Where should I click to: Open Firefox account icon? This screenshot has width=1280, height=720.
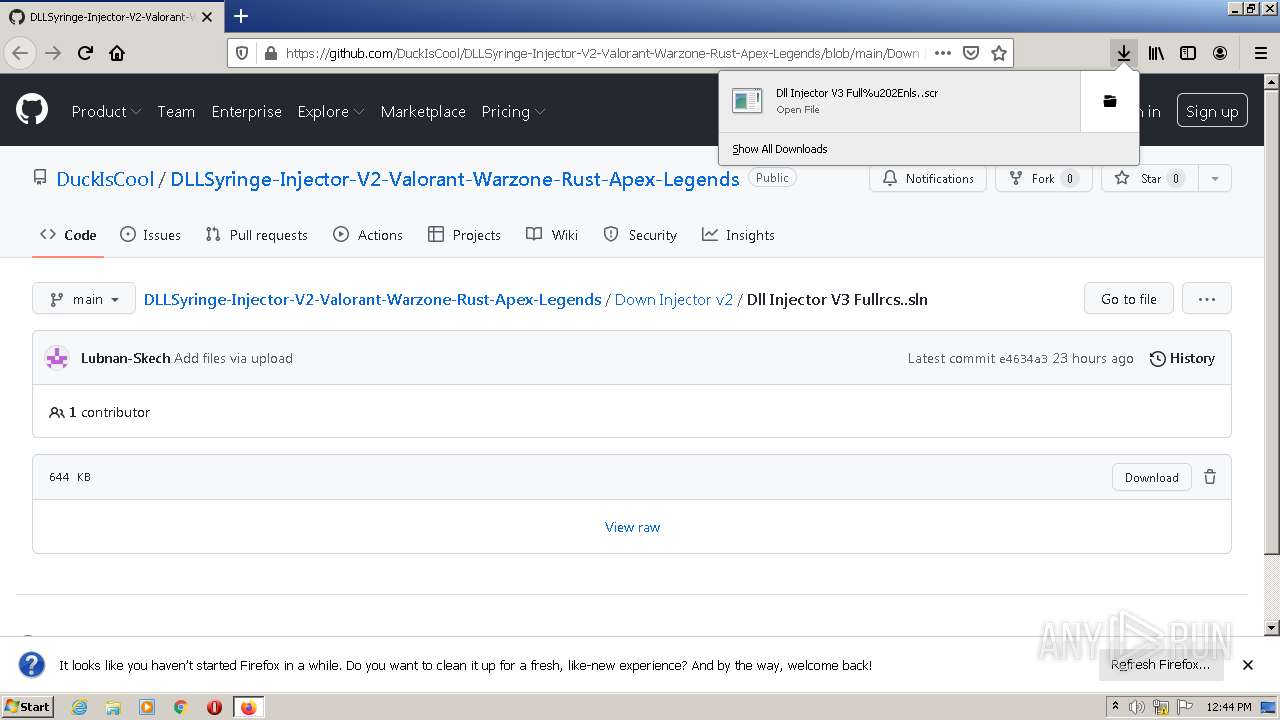[x=1220, y=53]
